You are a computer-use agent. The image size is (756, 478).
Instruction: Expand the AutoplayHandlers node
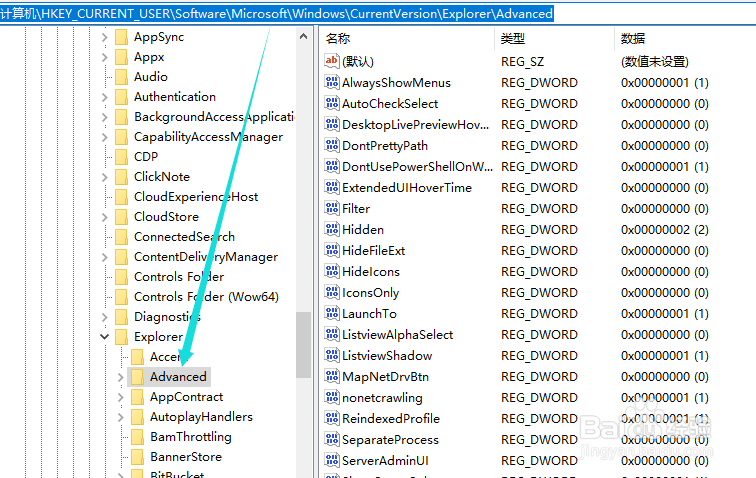pyautogui.click(x=121, y=417)
